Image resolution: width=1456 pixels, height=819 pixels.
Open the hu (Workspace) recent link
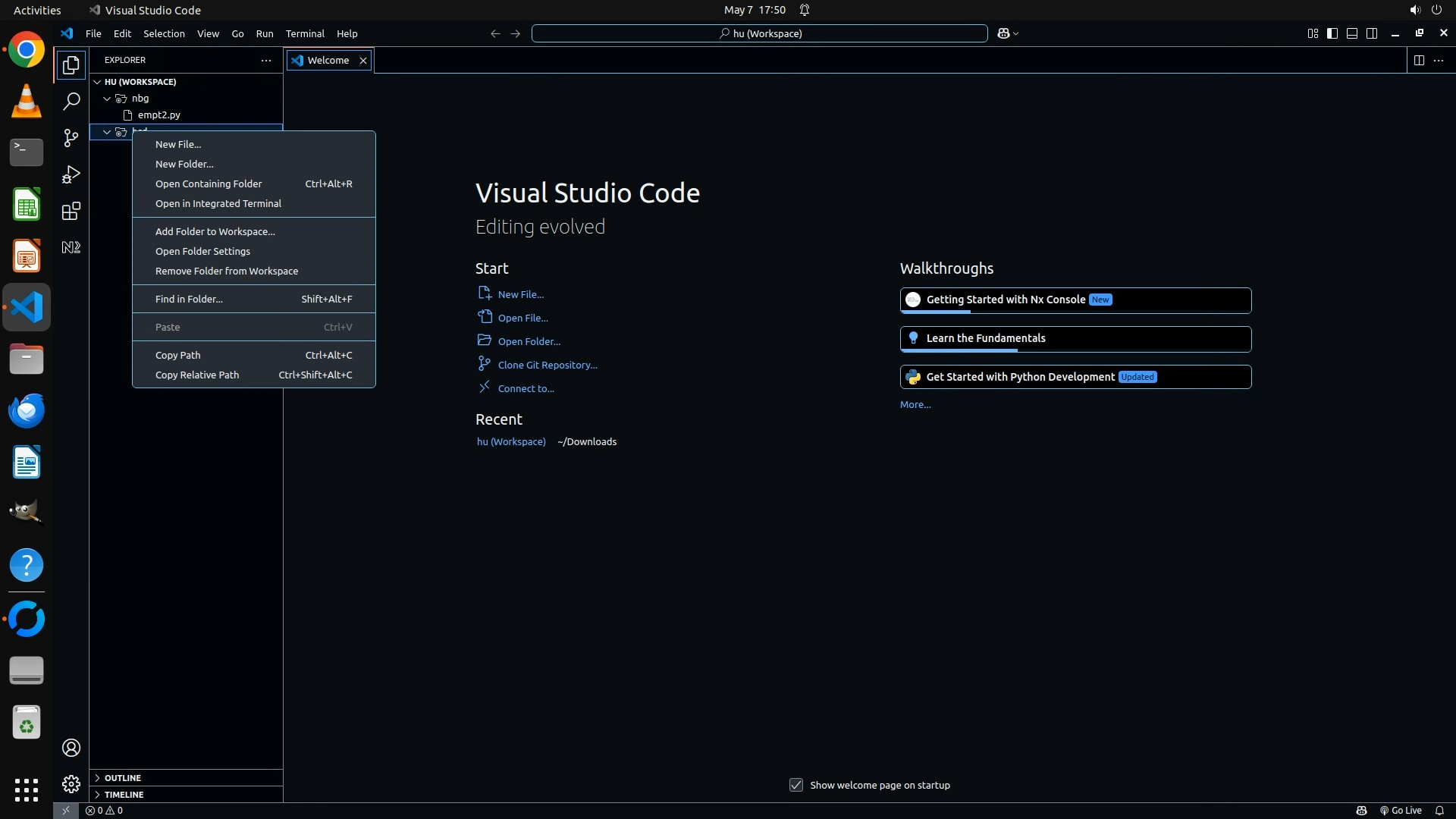[510, 441]
